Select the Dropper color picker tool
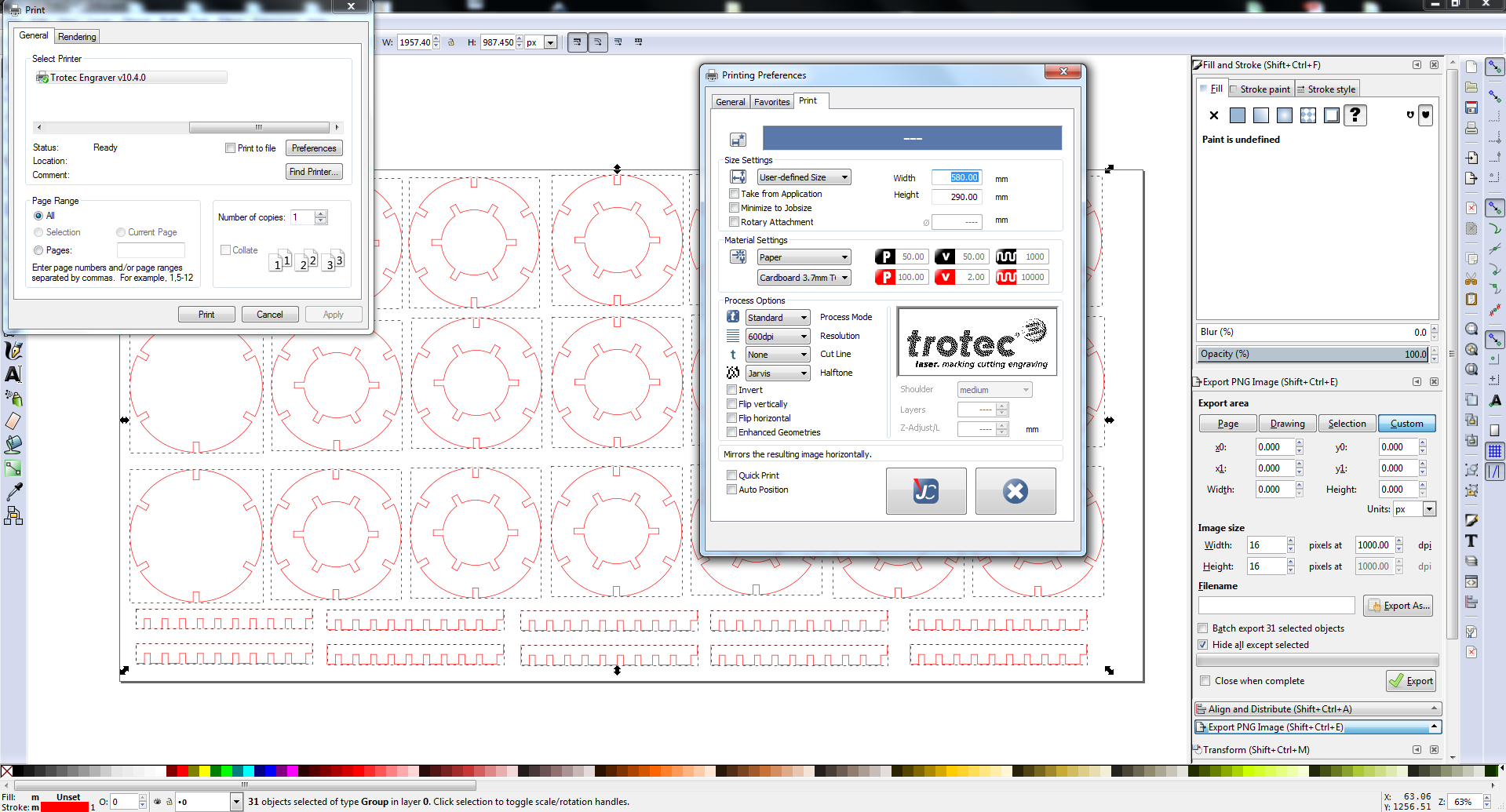Image resolution: width=1506 pixels, height=812 pixels. point(13,492)
